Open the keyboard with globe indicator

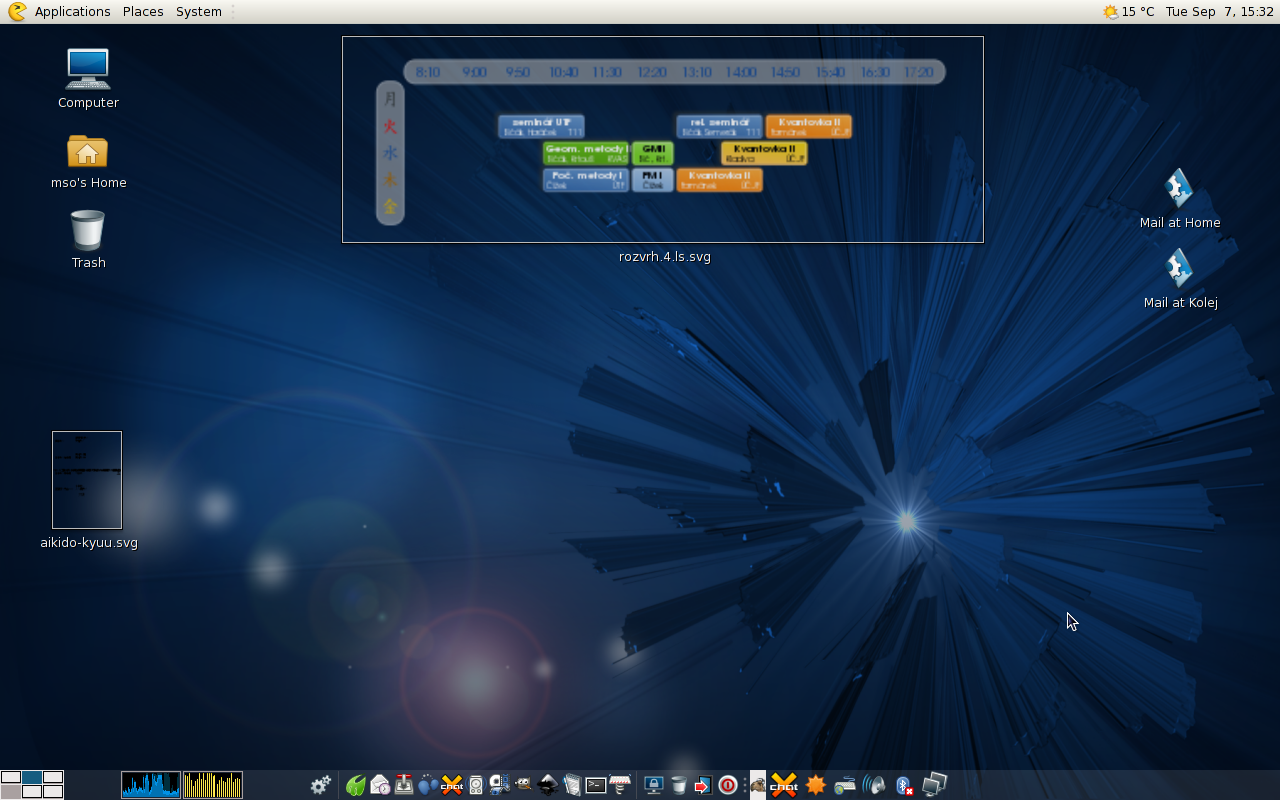pyautogui.click(x=845, y=785)
